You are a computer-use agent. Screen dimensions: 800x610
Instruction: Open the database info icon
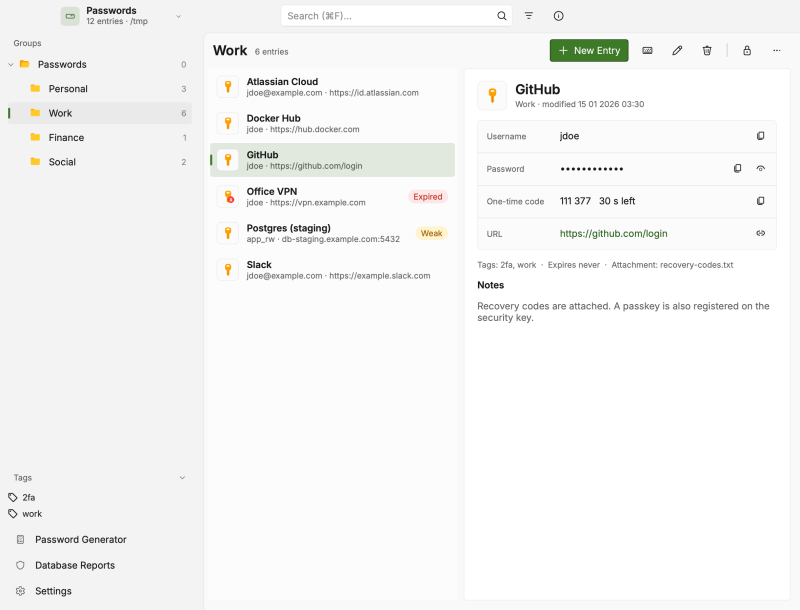[x=558, y=16]
